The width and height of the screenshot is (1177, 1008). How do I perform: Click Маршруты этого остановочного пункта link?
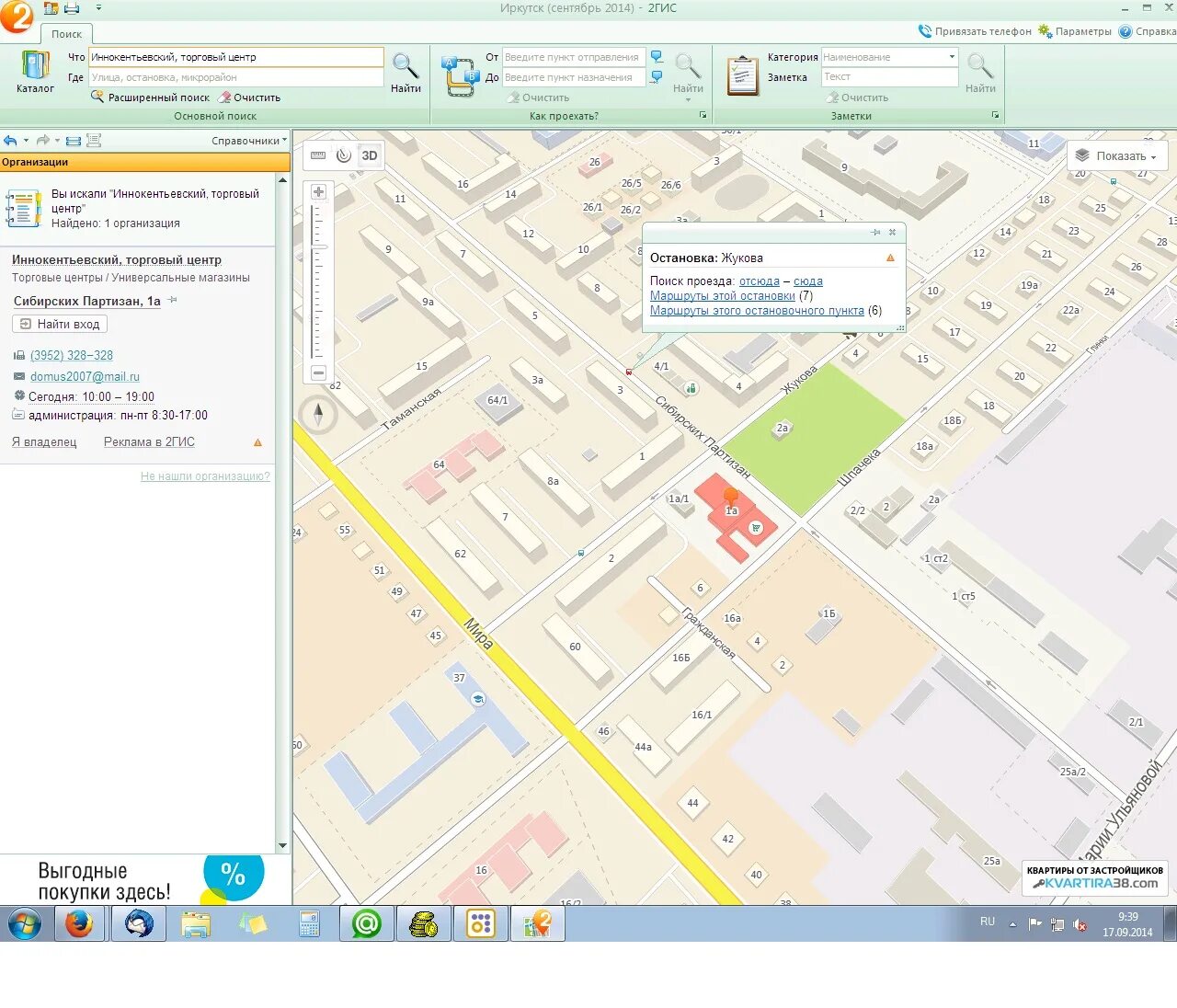pos(757,311)
